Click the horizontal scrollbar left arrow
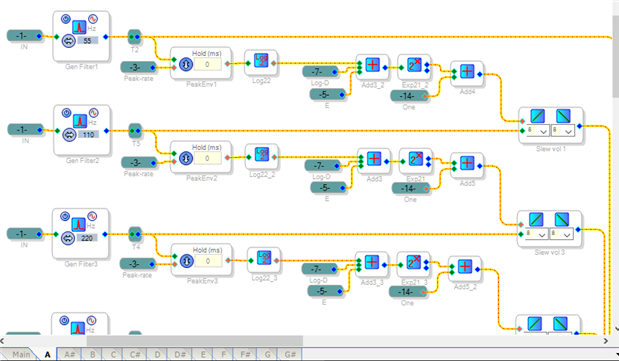 (x=2, y=341)
